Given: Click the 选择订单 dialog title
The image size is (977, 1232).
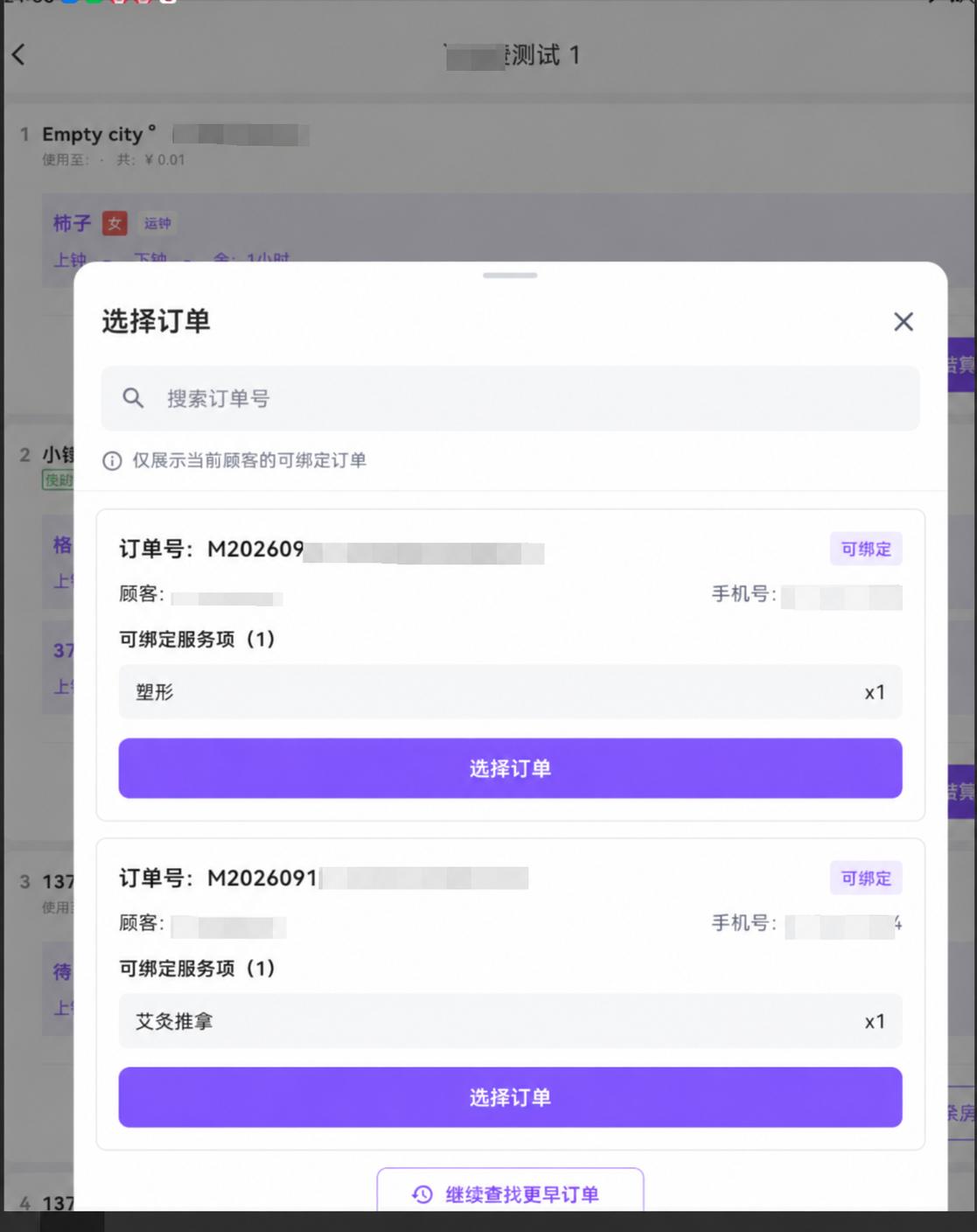Looking at the screenshot, I should 156,321.
